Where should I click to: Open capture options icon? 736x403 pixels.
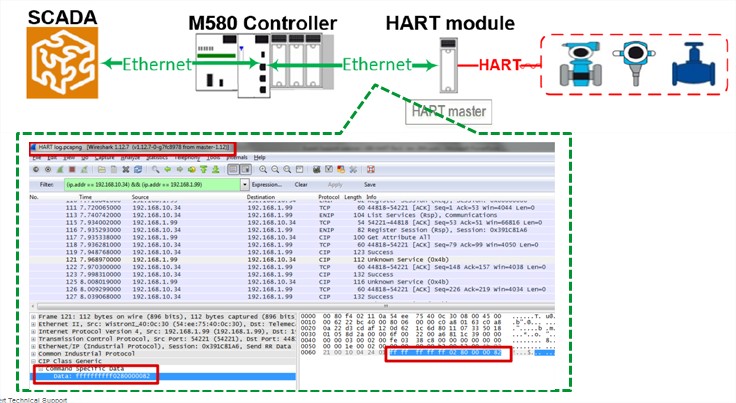(48, 169)
